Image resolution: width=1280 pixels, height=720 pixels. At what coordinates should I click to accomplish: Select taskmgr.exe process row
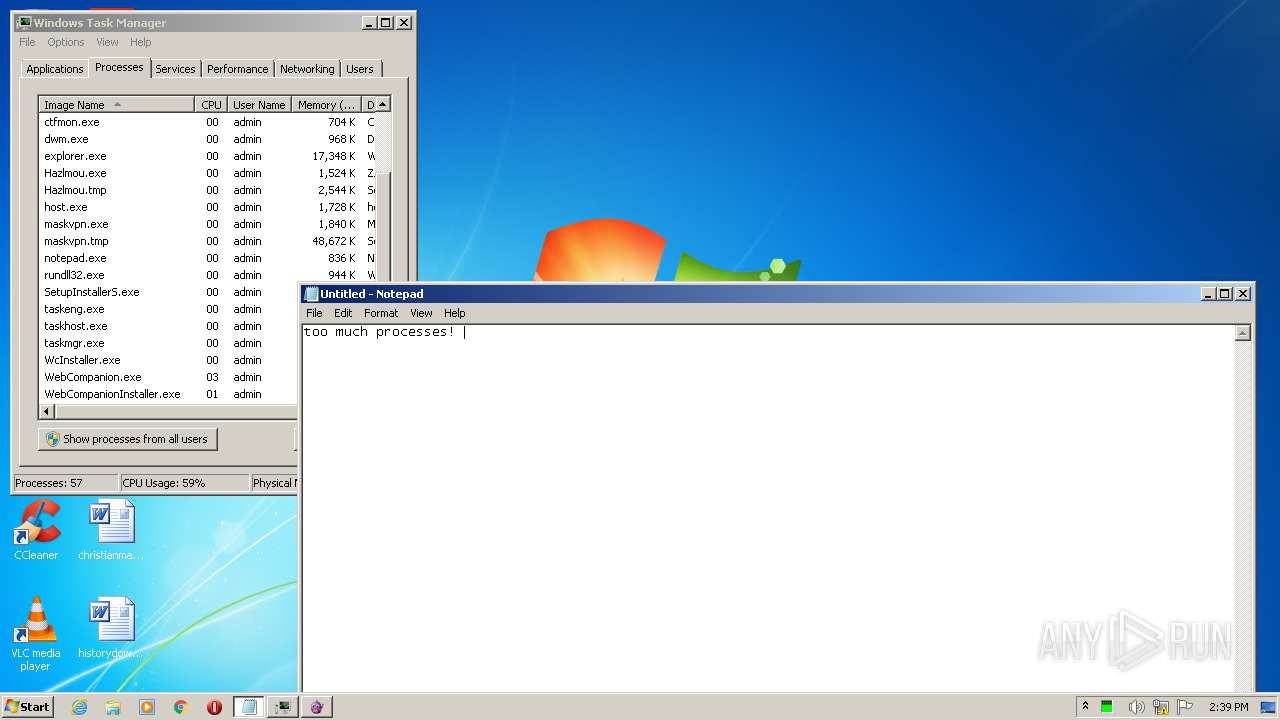(x=168, y=343)
